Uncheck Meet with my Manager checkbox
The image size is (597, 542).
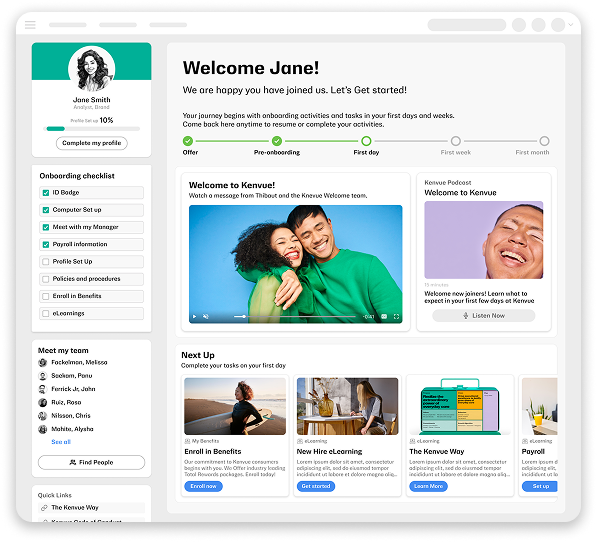point(46,227)
